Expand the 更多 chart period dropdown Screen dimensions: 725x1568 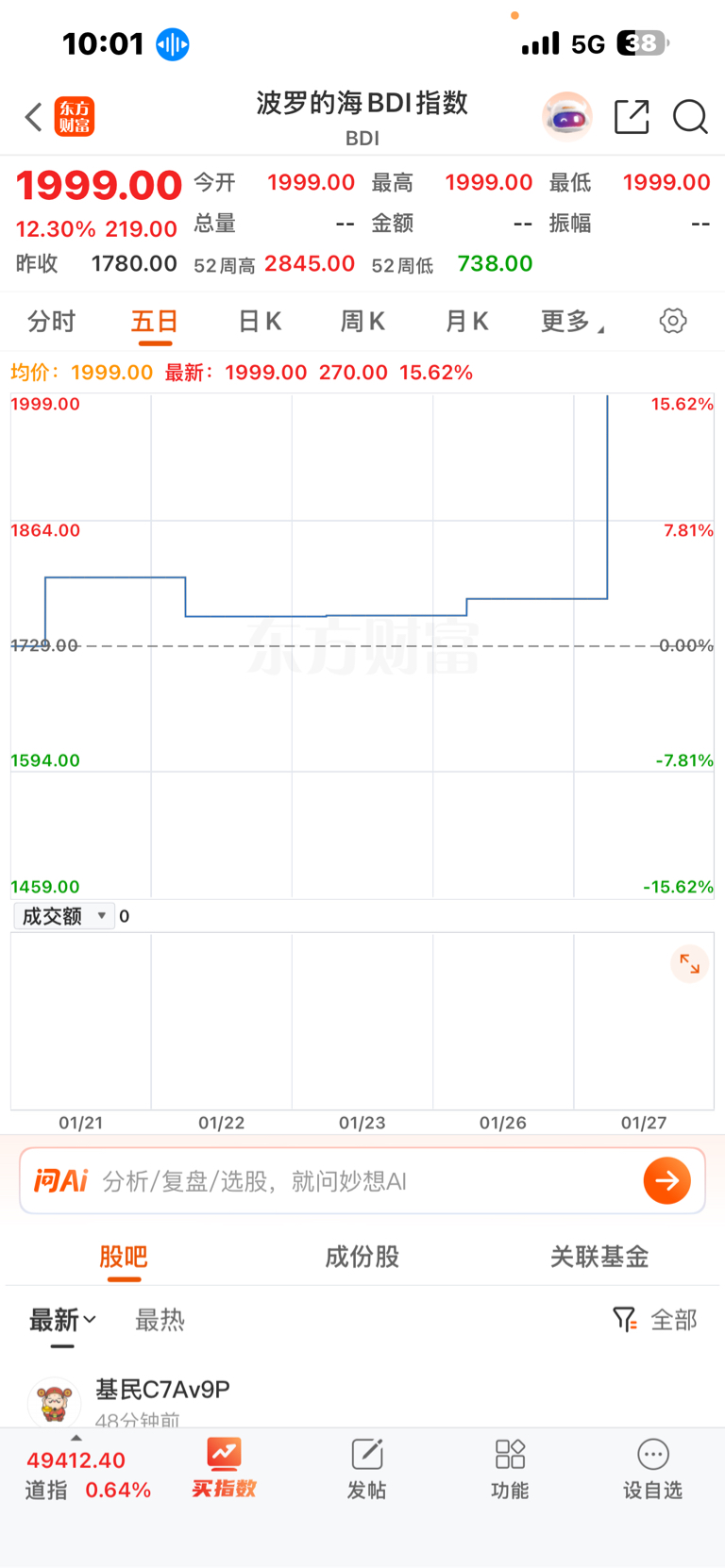[571, 322]
